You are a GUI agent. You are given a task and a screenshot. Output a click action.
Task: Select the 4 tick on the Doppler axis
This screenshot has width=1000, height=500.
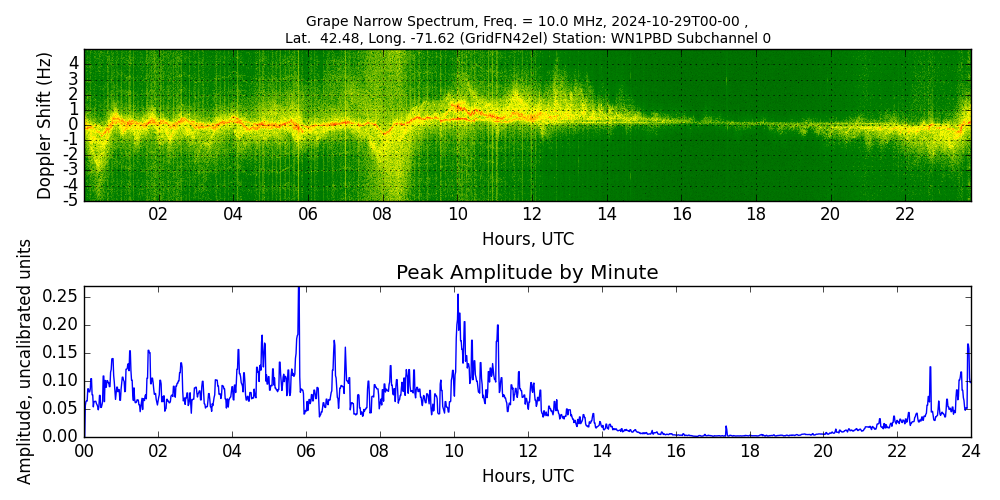coord(73,62)
